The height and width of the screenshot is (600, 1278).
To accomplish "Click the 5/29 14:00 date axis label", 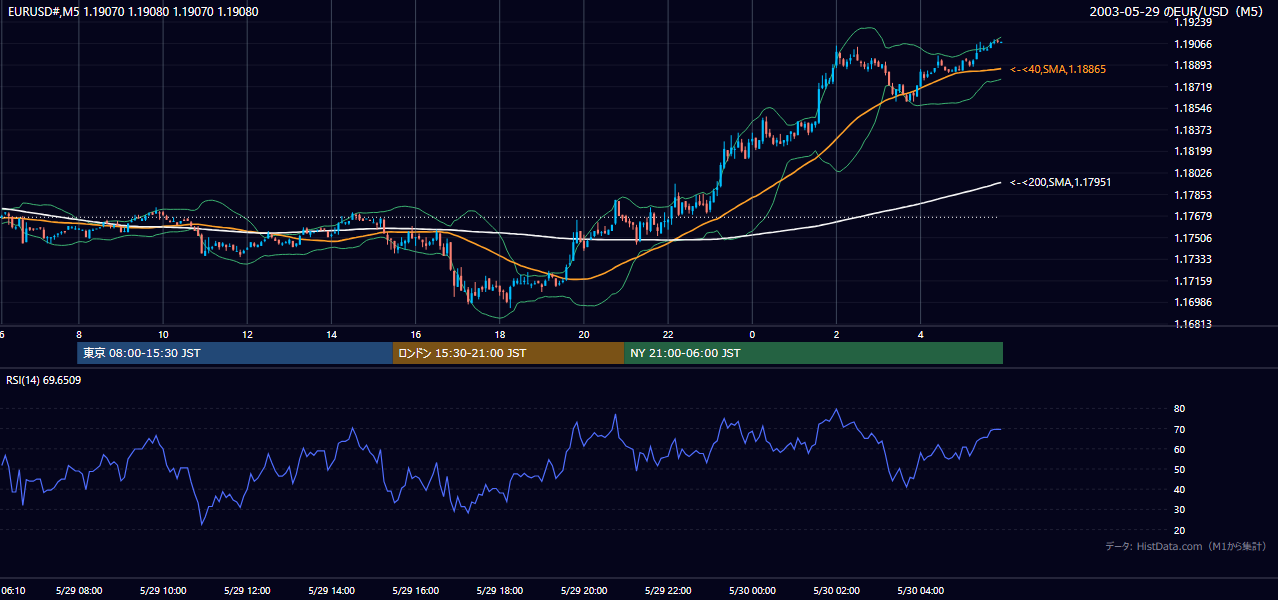I will point(331,591).
